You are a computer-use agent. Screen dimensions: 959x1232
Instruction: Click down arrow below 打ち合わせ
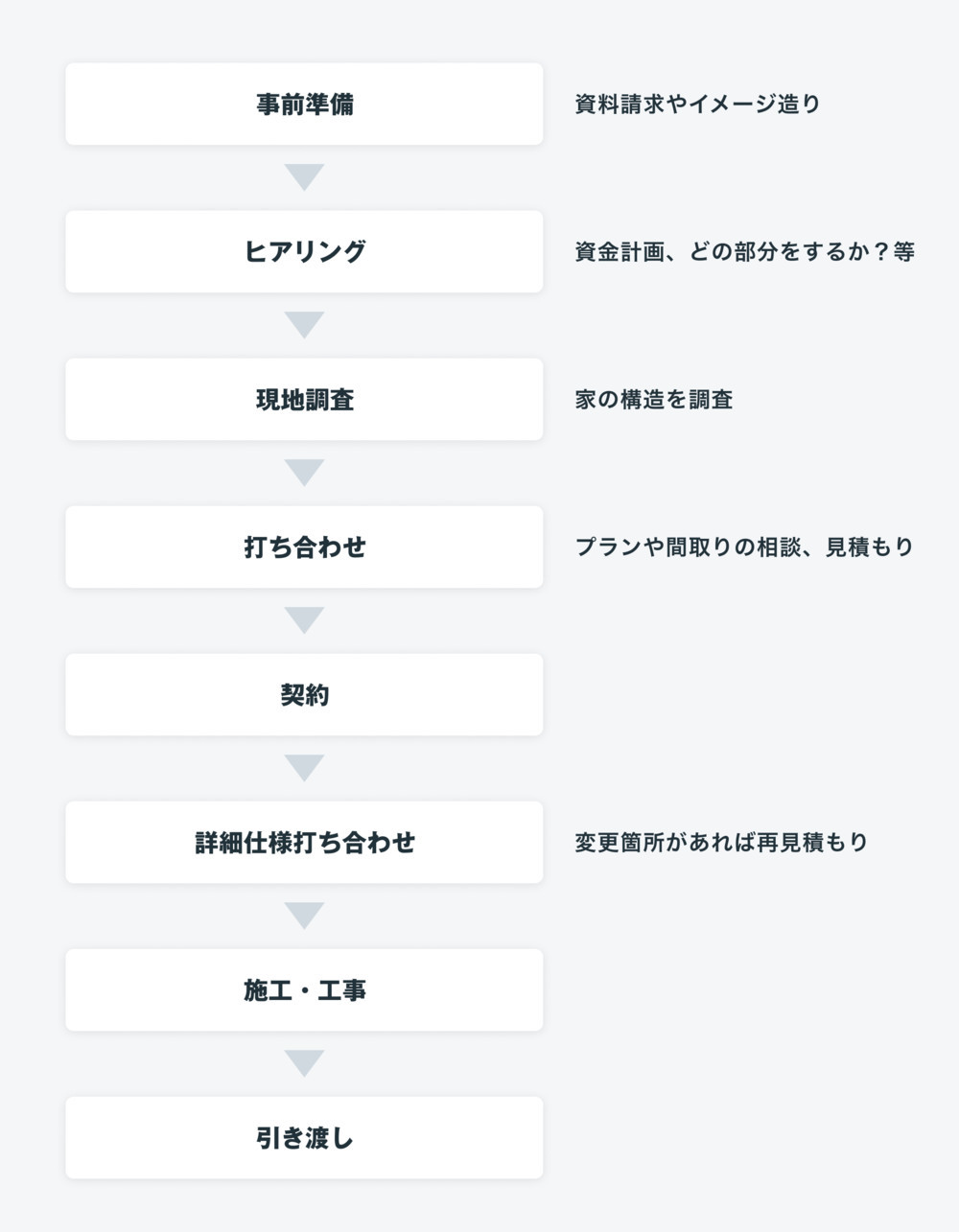304,620
